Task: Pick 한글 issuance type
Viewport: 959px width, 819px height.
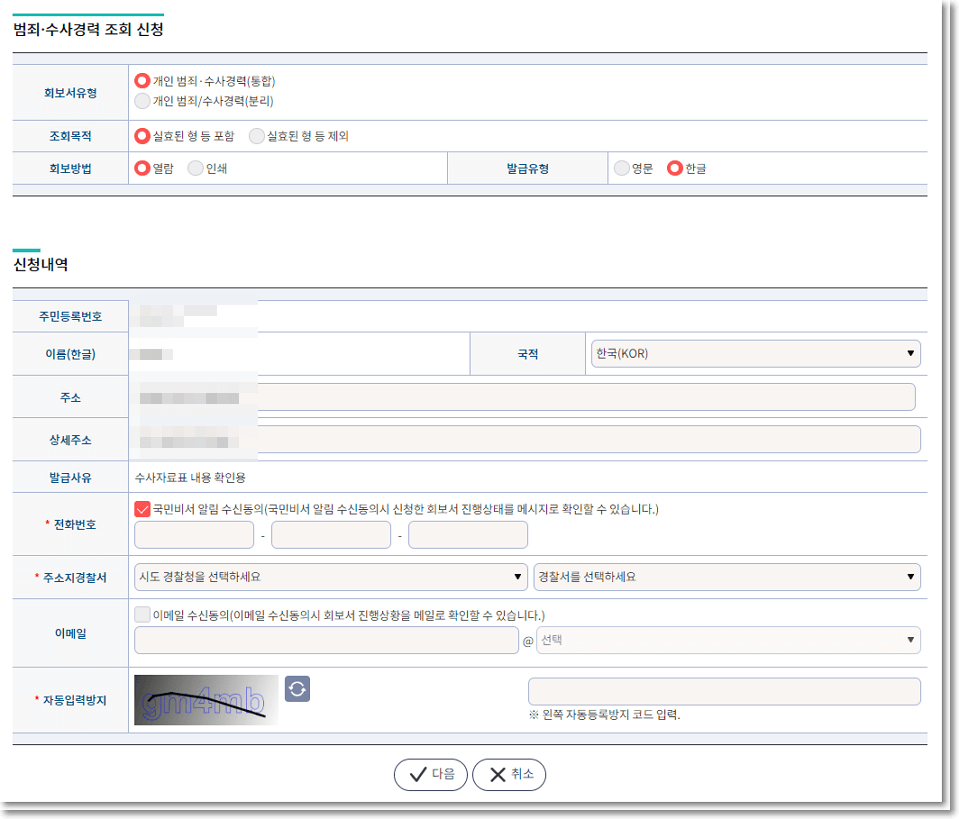Action: [x=674, y=169]
